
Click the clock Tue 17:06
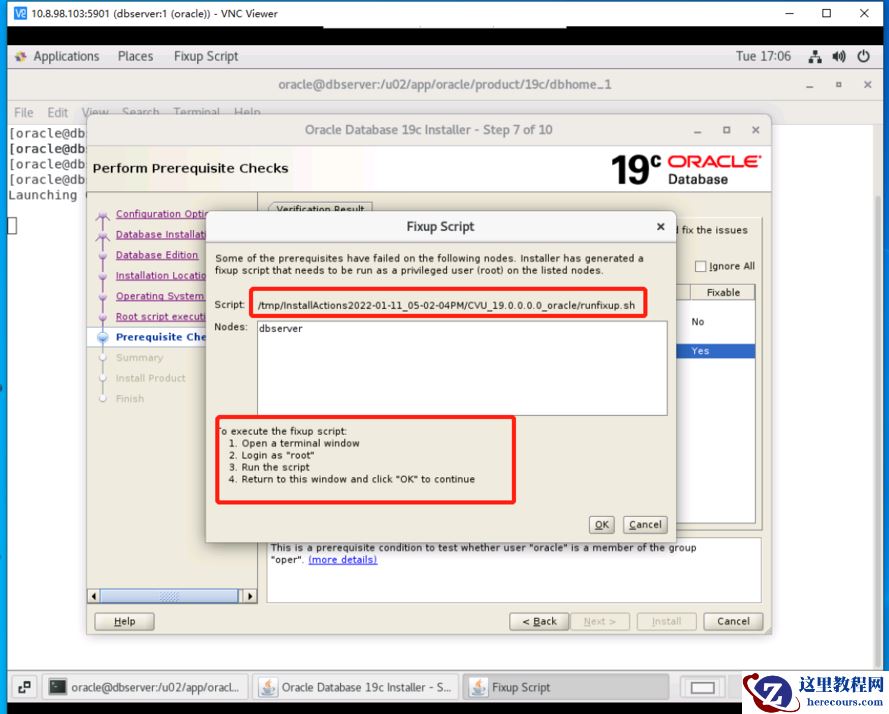tap(763, 56)
